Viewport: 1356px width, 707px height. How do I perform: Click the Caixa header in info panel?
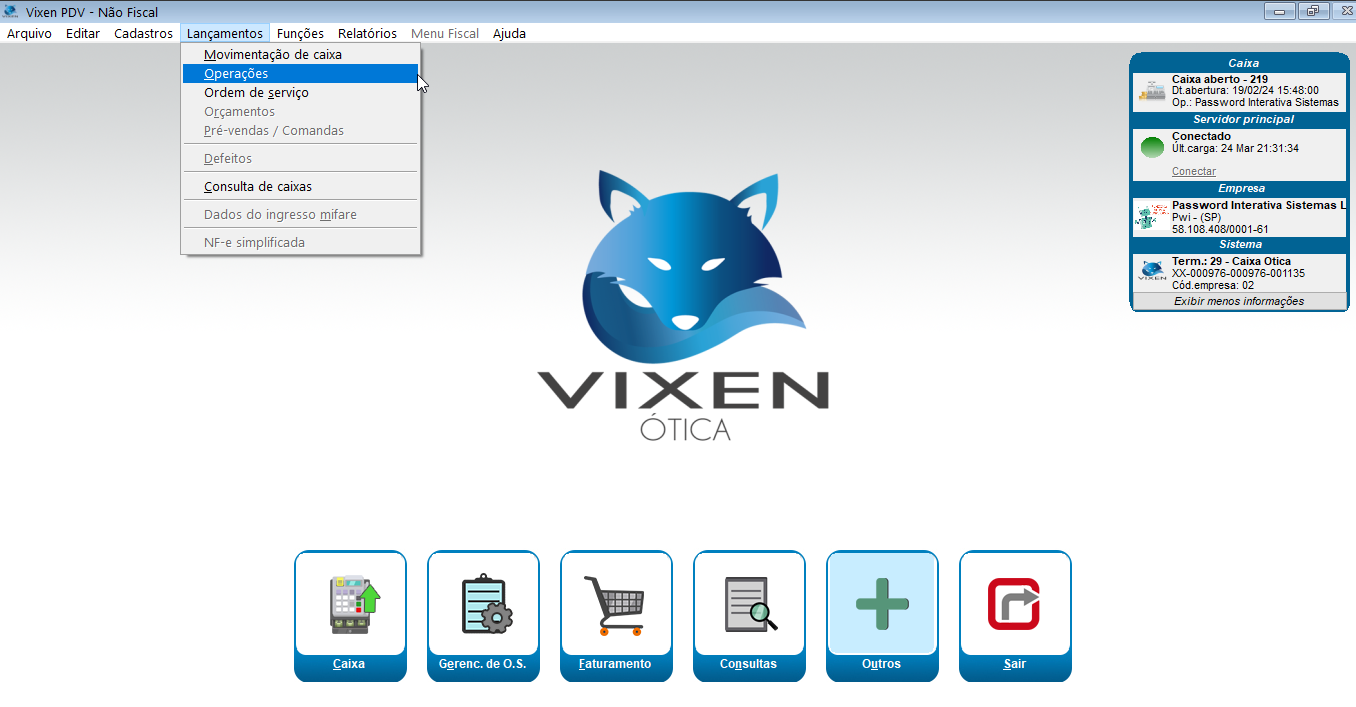click(x=1243, y=63)
